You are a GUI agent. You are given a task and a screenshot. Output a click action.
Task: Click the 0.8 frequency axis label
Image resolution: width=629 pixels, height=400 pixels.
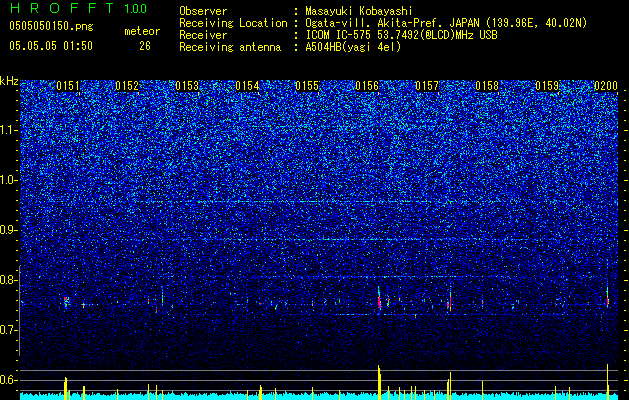click(9, 280)
